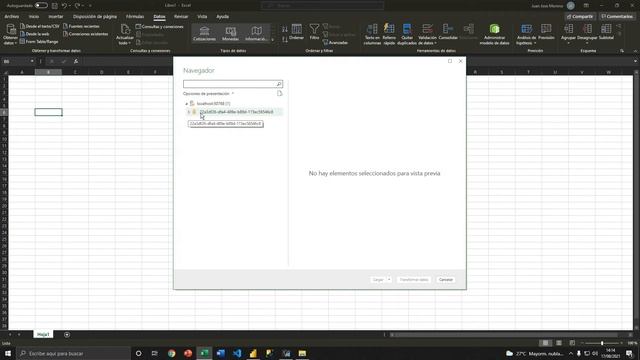Screen dimensions: 640x360
Task: Expand the data types gallery arrow
Action: 273,40
